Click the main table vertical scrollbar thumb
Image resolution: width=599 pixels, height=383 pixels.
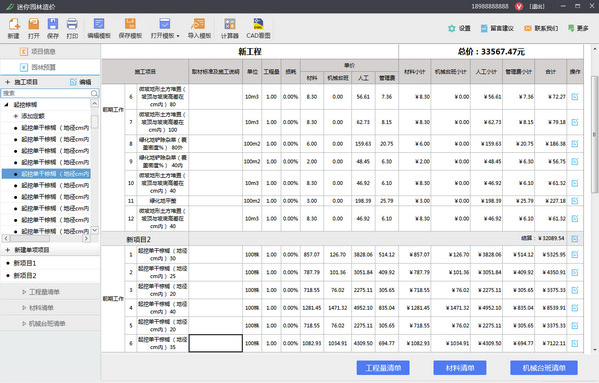(594, 134)
